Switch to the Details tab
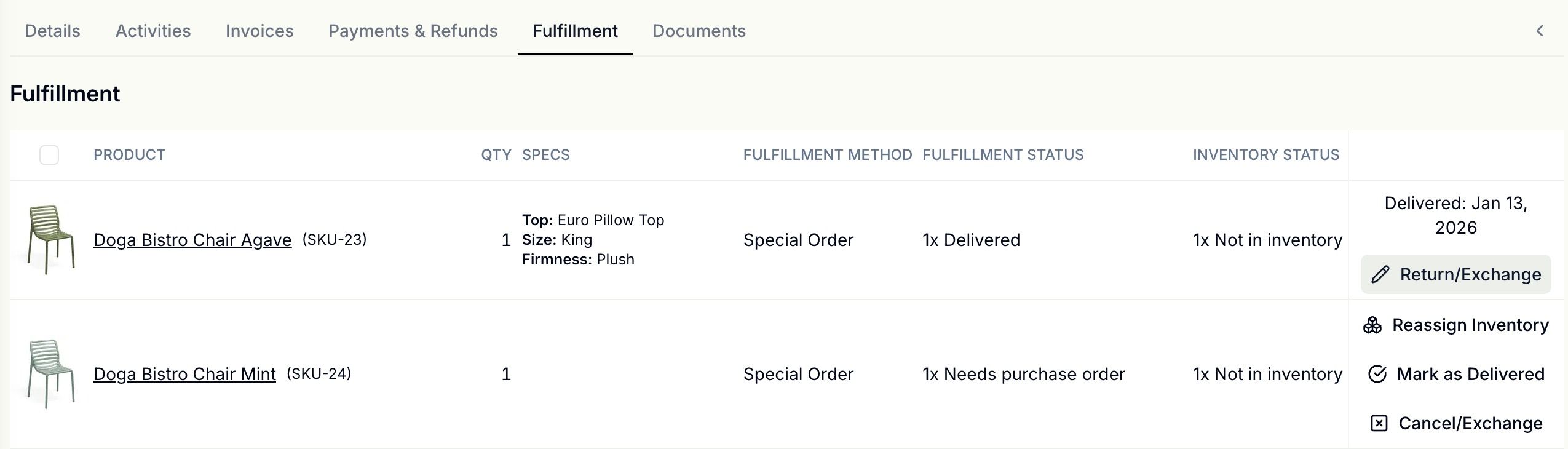The height and width of the screenshot is (449, 1568). click(52, 31)
